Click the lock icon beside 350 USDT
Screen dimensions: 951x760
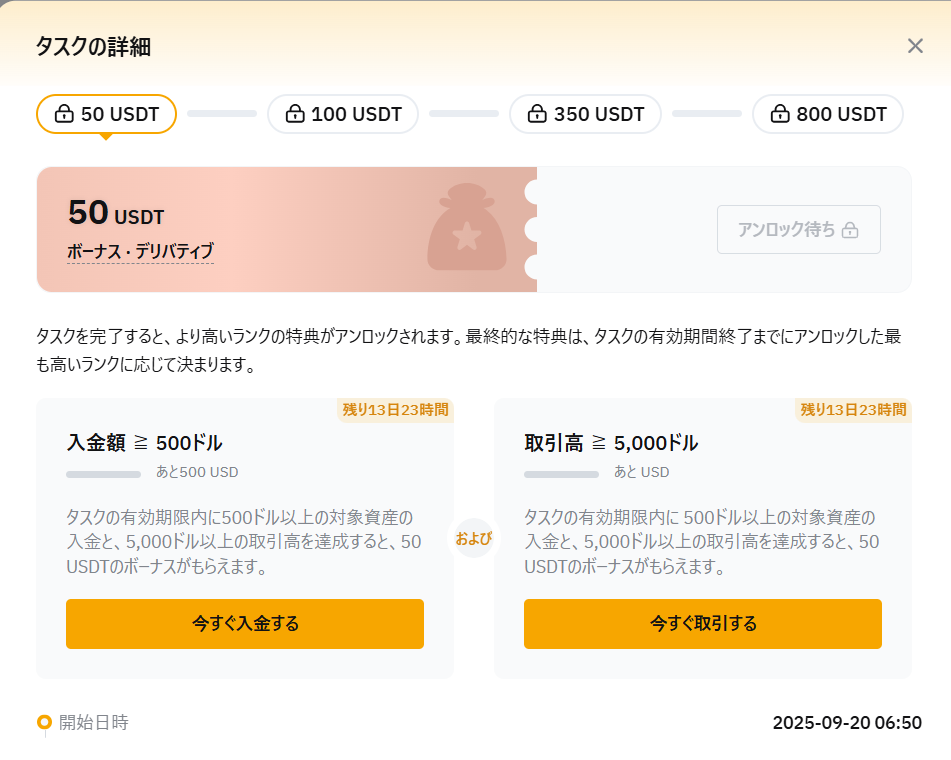(537, 114)
